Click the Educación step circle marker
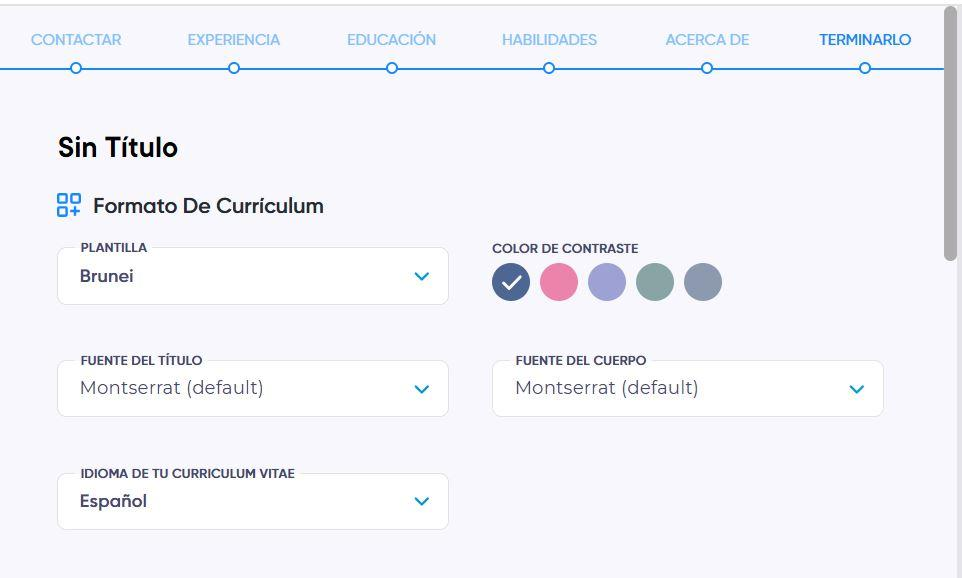This screenshot has width=962, height=578. coord(392,68)
